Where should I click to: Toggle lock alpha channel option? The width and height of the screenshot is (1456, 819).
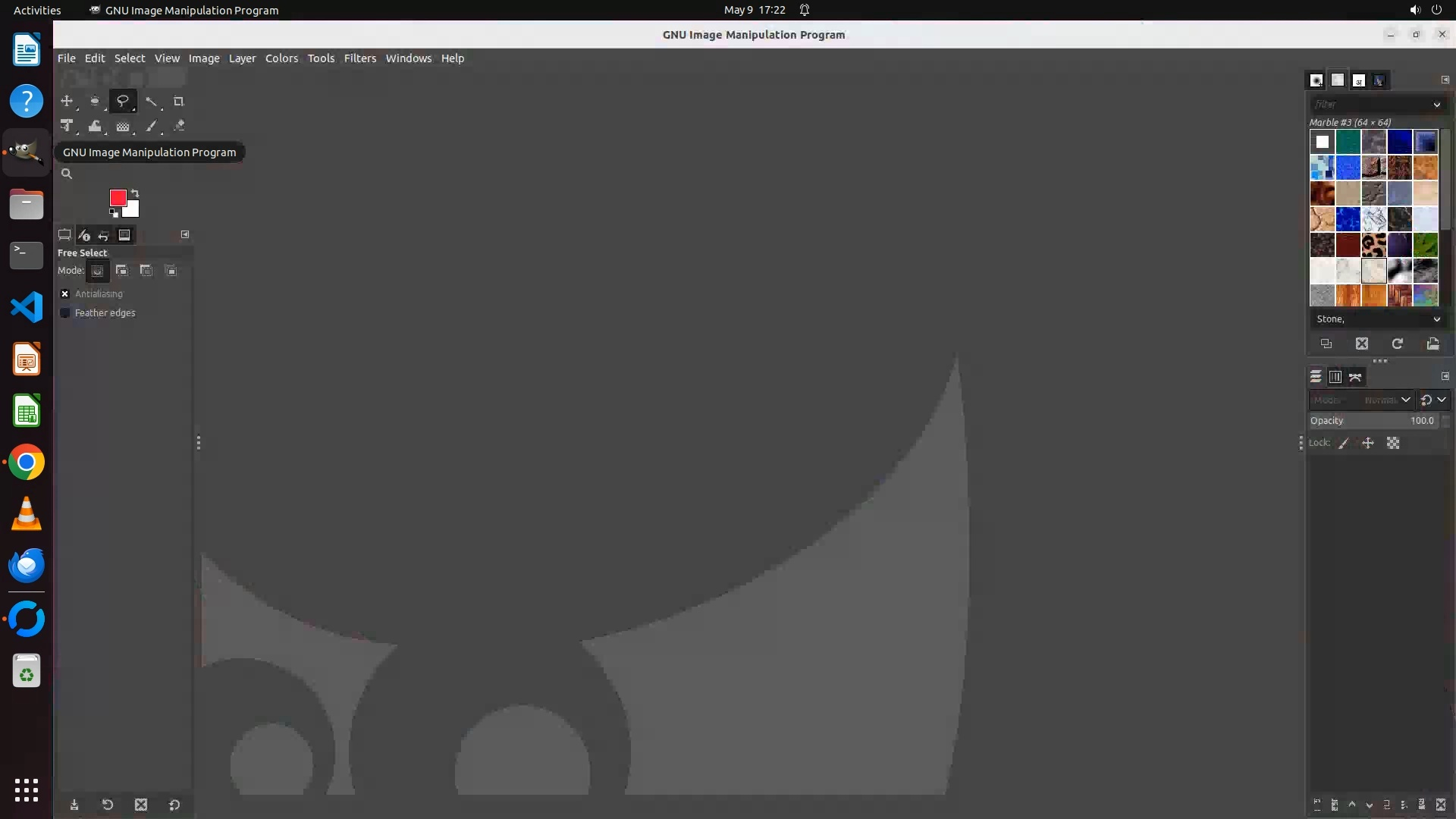pyautogui.click(x=1393, y=443)
